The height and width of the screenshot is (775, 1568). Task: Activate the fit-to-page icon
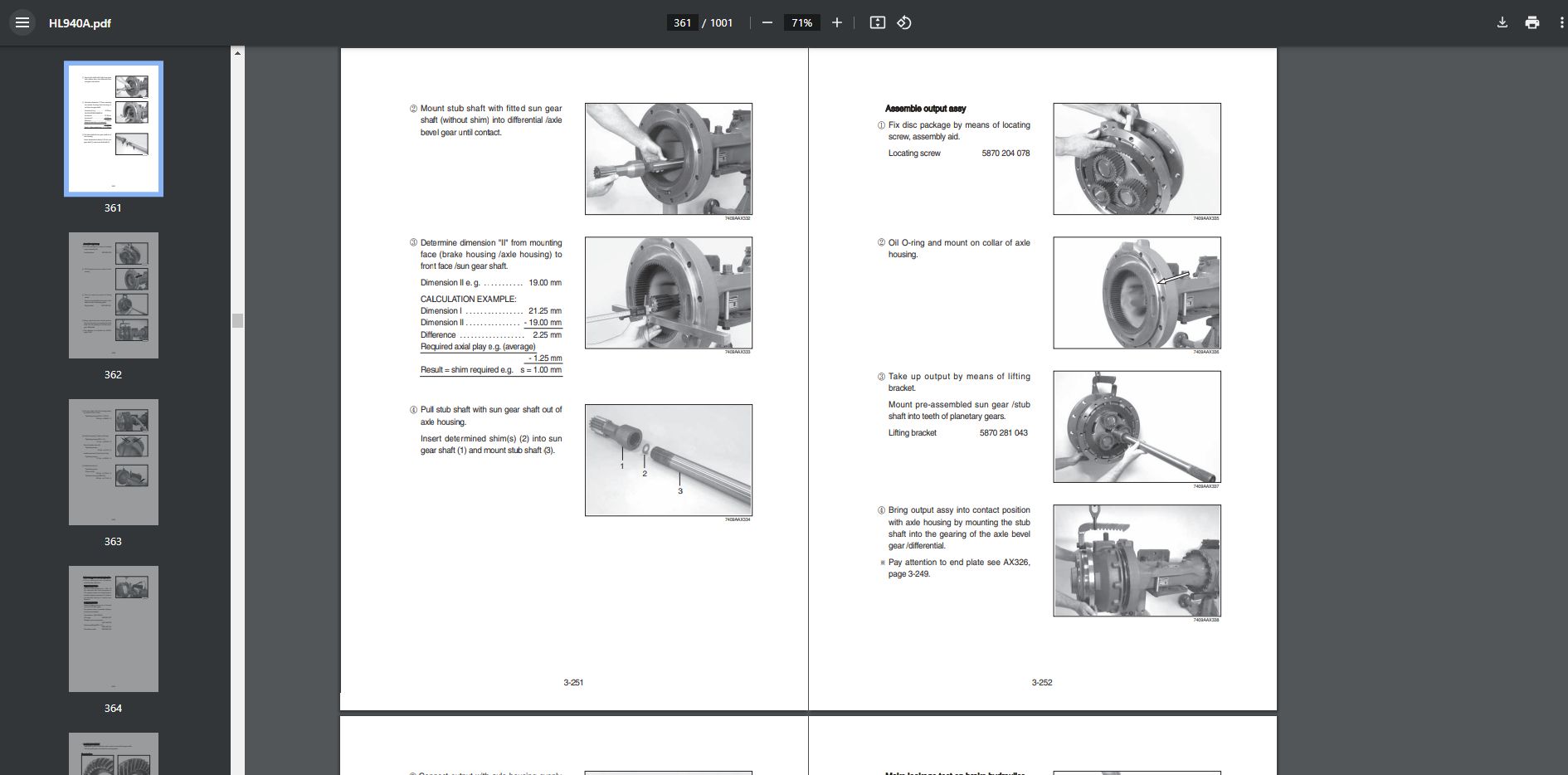(x=877, y=22)
